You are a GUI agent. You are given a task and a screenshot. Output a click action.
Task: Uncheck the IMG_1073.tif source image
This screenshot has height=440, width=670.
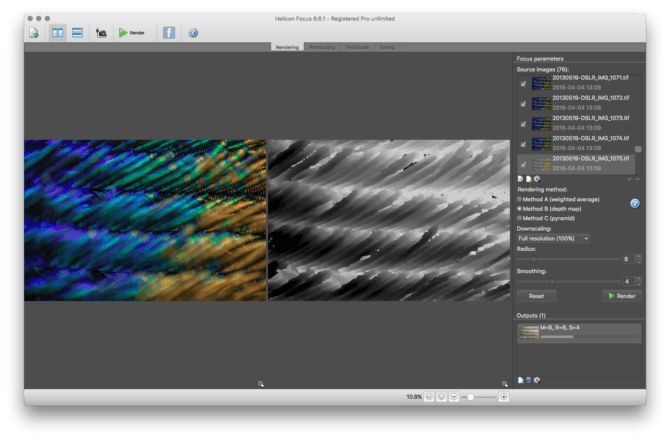tap(523, 124)
